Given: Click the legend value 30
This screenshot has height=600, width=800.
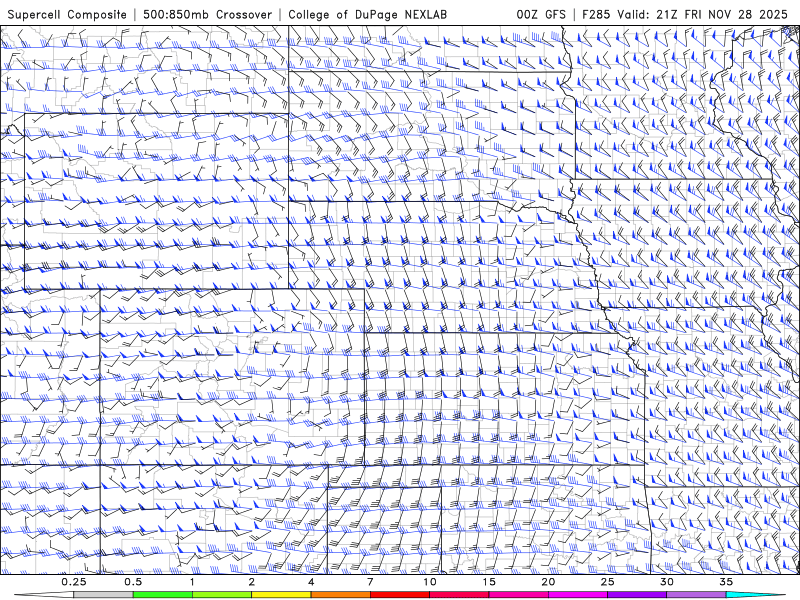Looking at the screenshot, I should click(x=666, y=582).
